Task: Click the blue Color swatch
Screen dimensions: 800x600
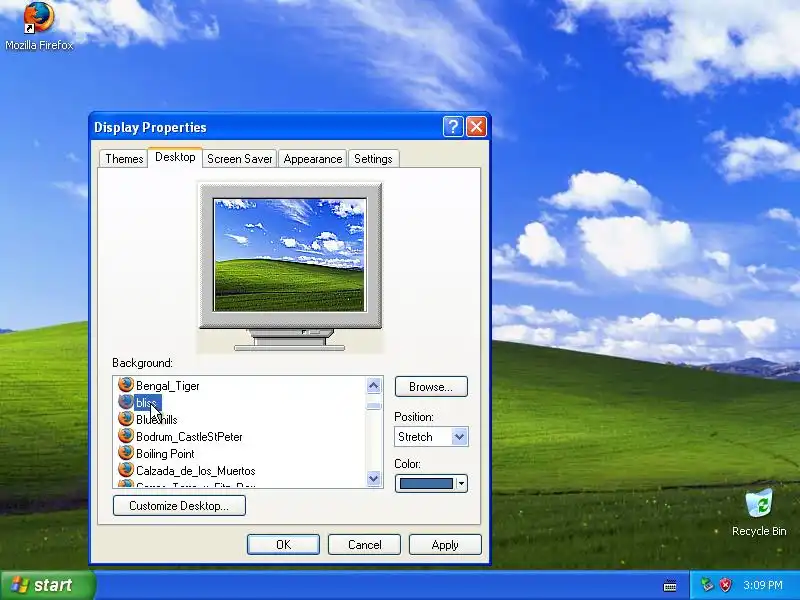Action: [x=426, y=483]
